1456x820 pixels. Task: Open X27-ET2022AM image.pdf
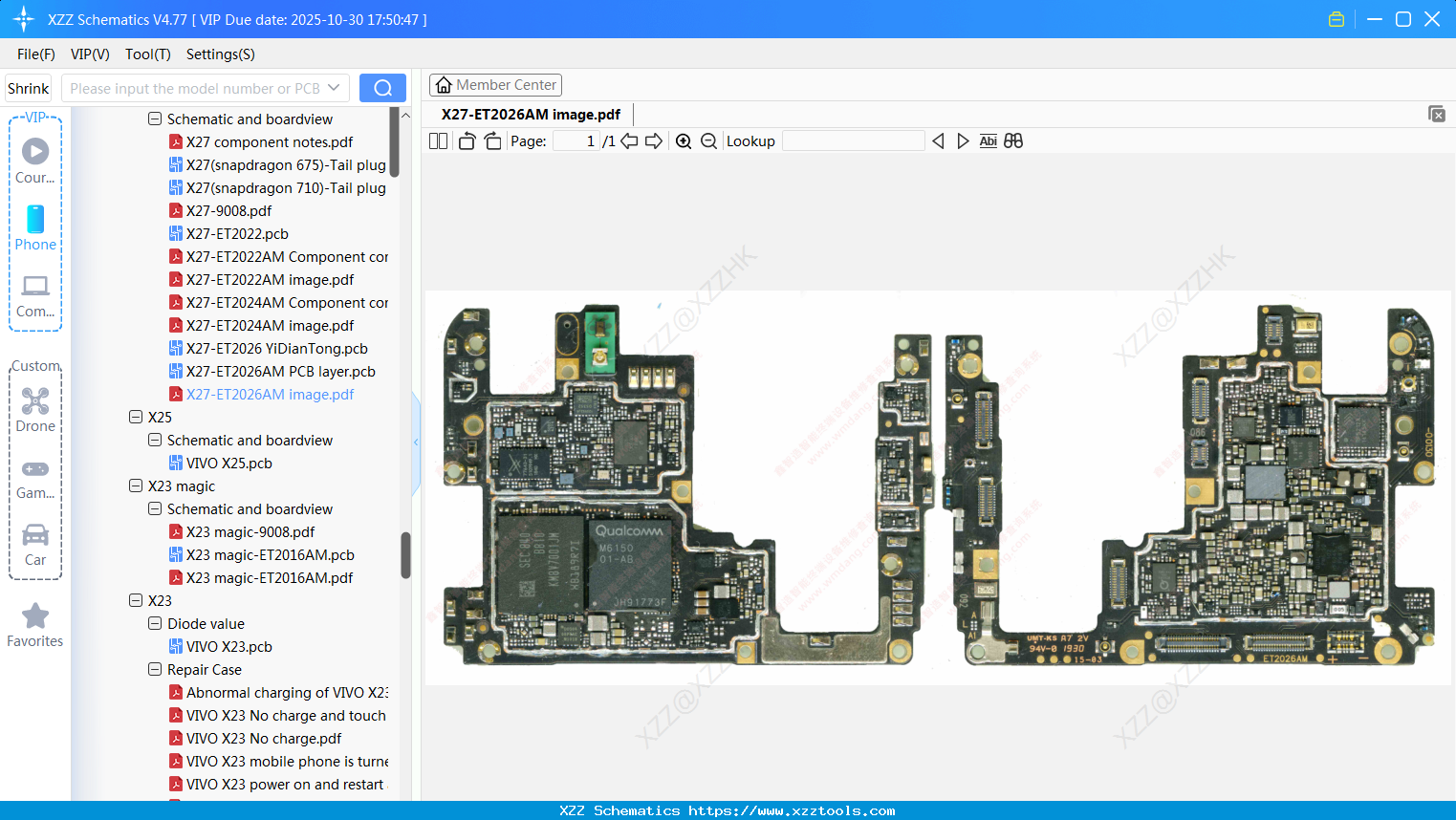pyautogui.click(x=270, y=280)
